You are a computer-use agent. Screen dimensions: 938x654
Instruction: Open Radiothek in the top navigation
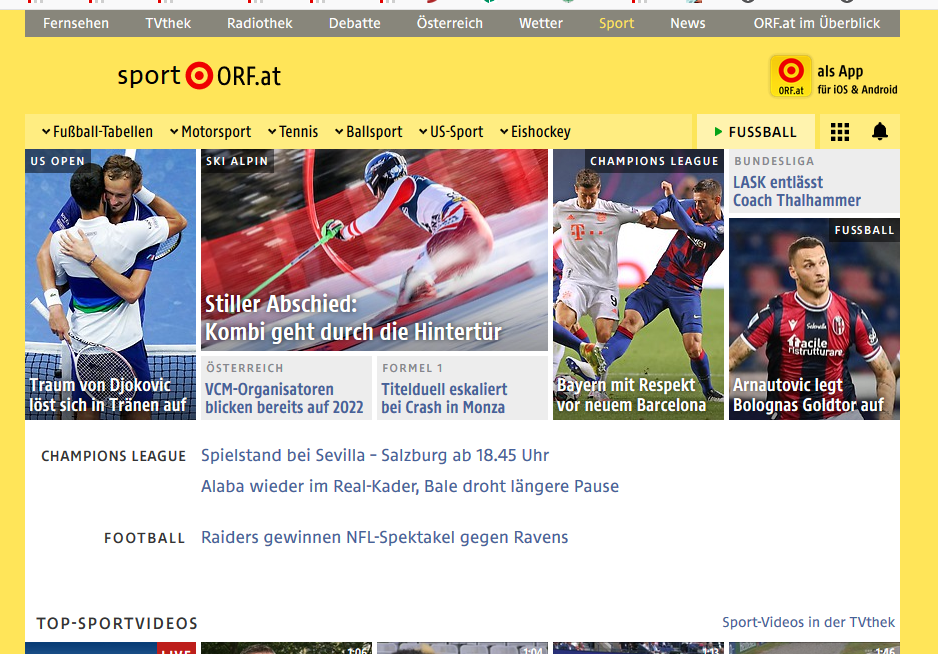260,23
